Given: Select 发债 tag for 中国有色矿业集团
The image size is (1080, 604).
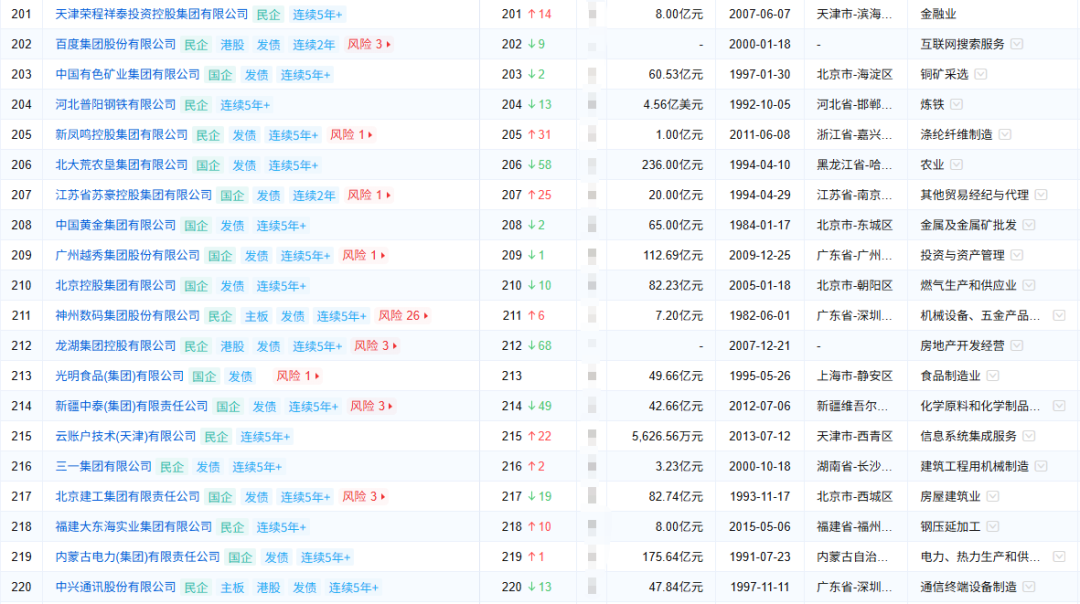Looking at the screenshot, I should [256, 75].
